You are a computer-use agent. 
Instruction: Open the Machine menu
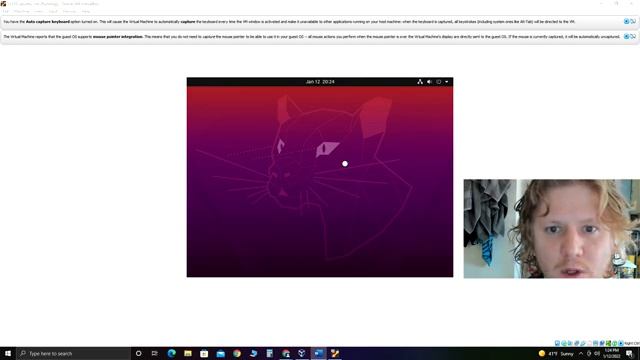point(21,11)
